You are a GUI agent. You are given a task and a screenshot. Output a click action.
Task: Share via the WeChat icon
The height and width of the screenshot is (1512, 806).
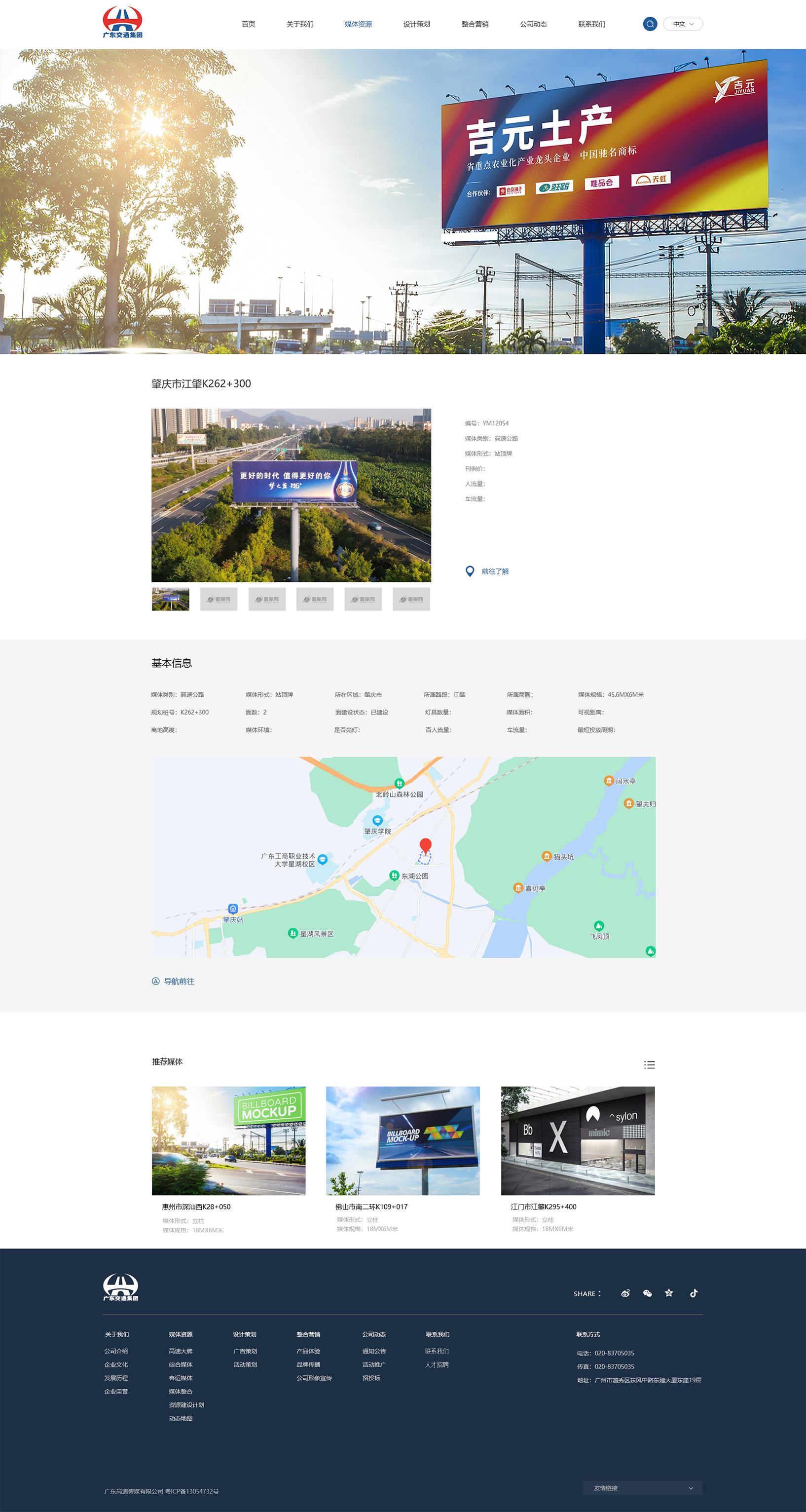tap(648, 1293)
